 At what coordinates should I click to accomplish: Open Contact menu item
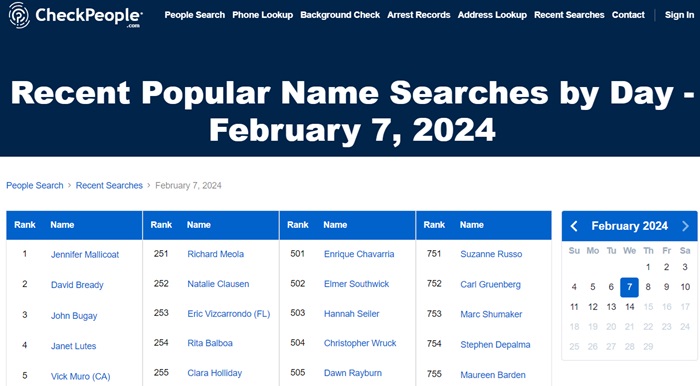coord(628,15)
